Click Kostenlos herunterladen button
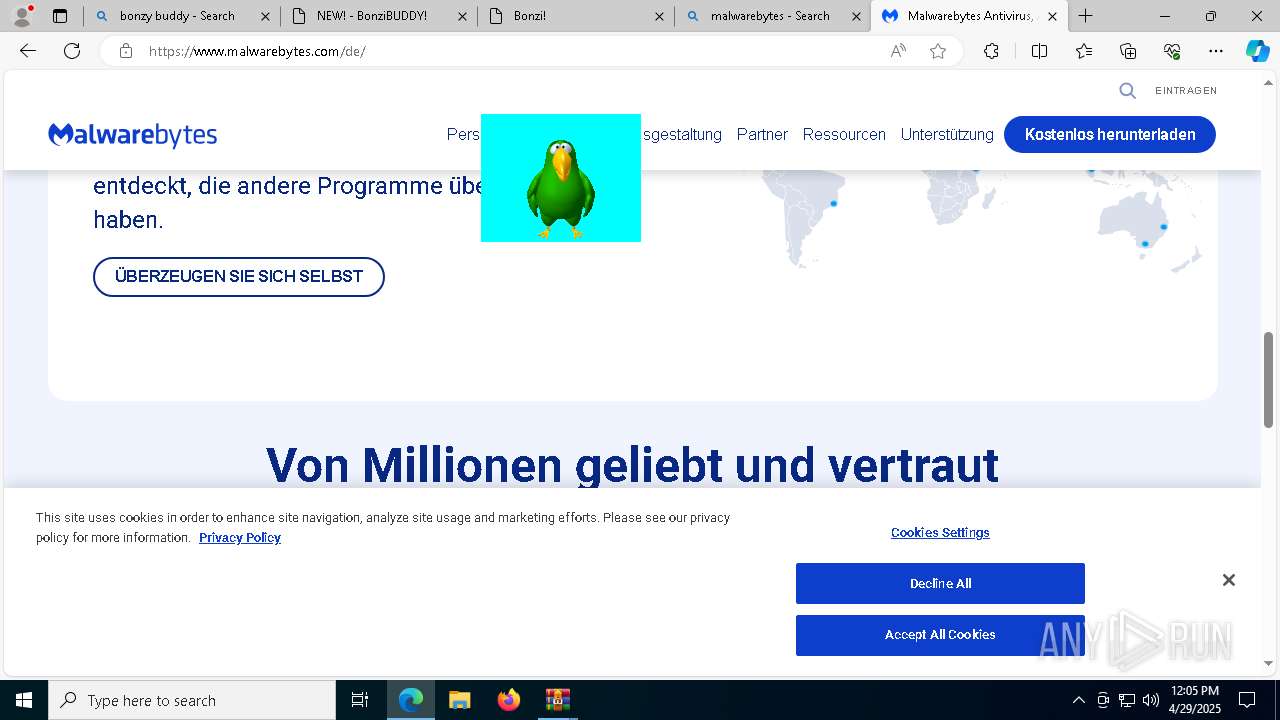 1110,134
